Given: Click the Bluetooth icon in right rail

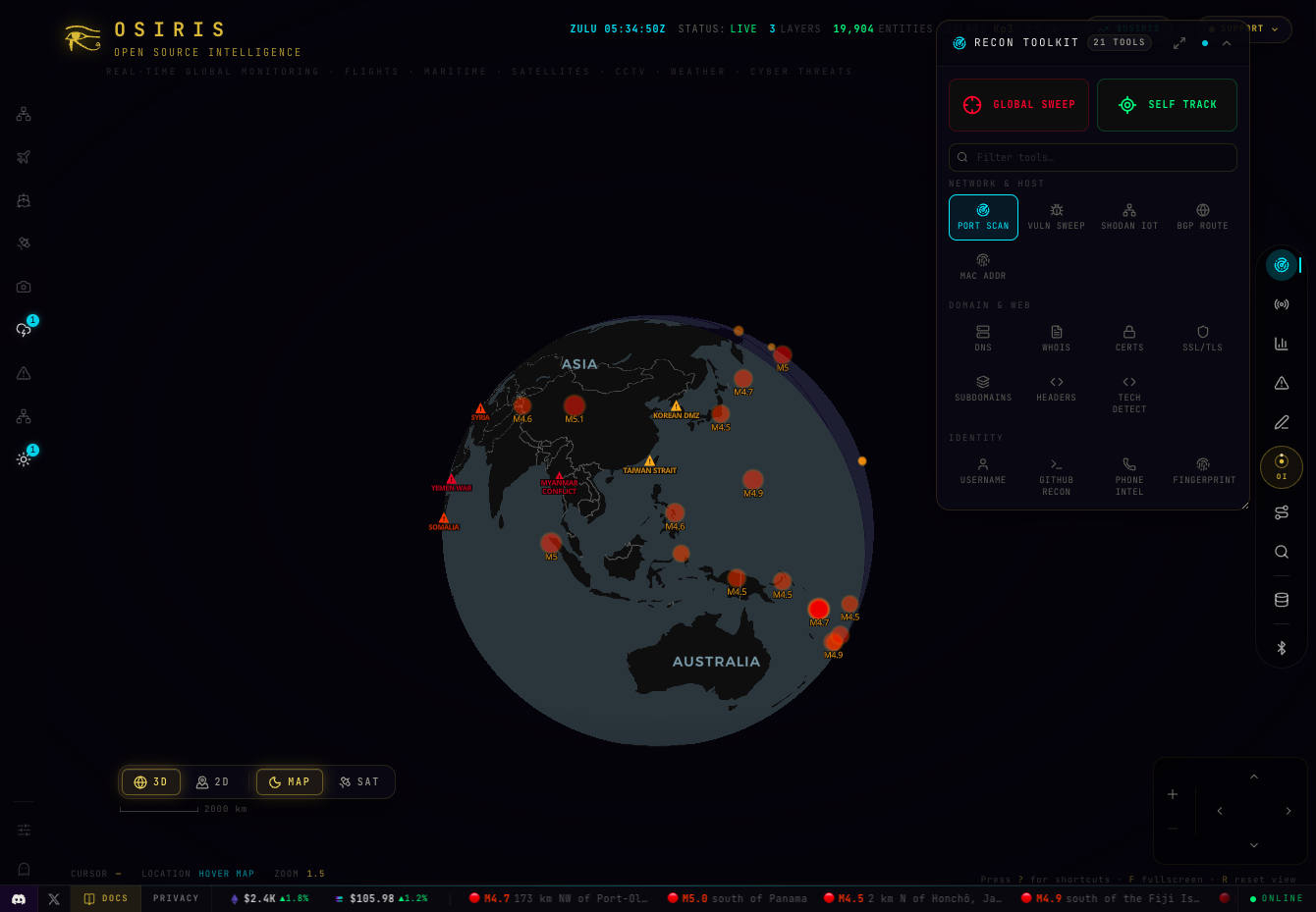Looking at the screenshot, I should [x=1282, y=648].
